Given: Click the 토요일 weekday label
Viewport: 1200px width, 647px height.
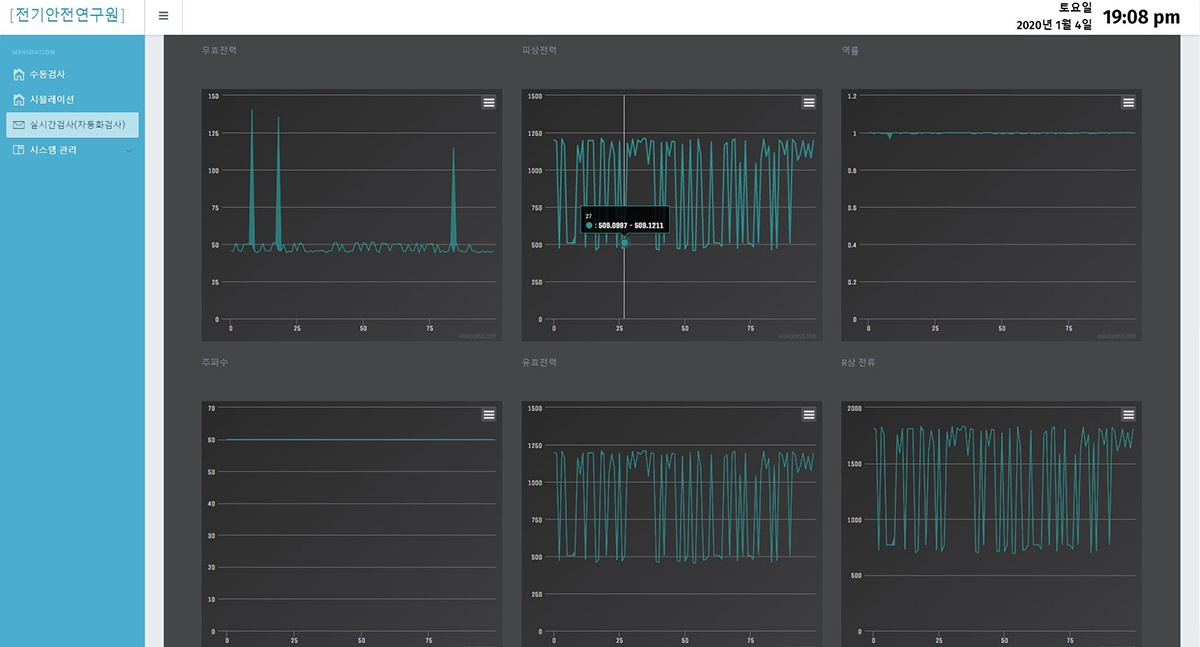Looking at the screenshot, I should coord(1076,7).
